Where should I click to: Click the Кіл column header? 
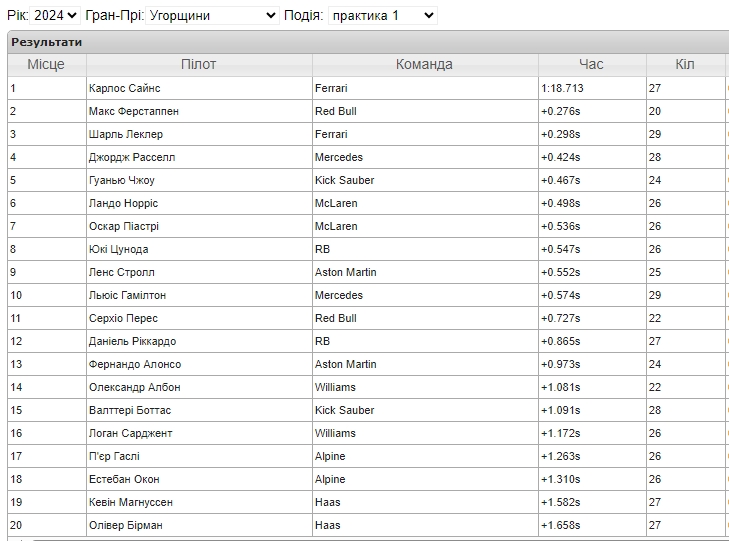tap(685, 65)
